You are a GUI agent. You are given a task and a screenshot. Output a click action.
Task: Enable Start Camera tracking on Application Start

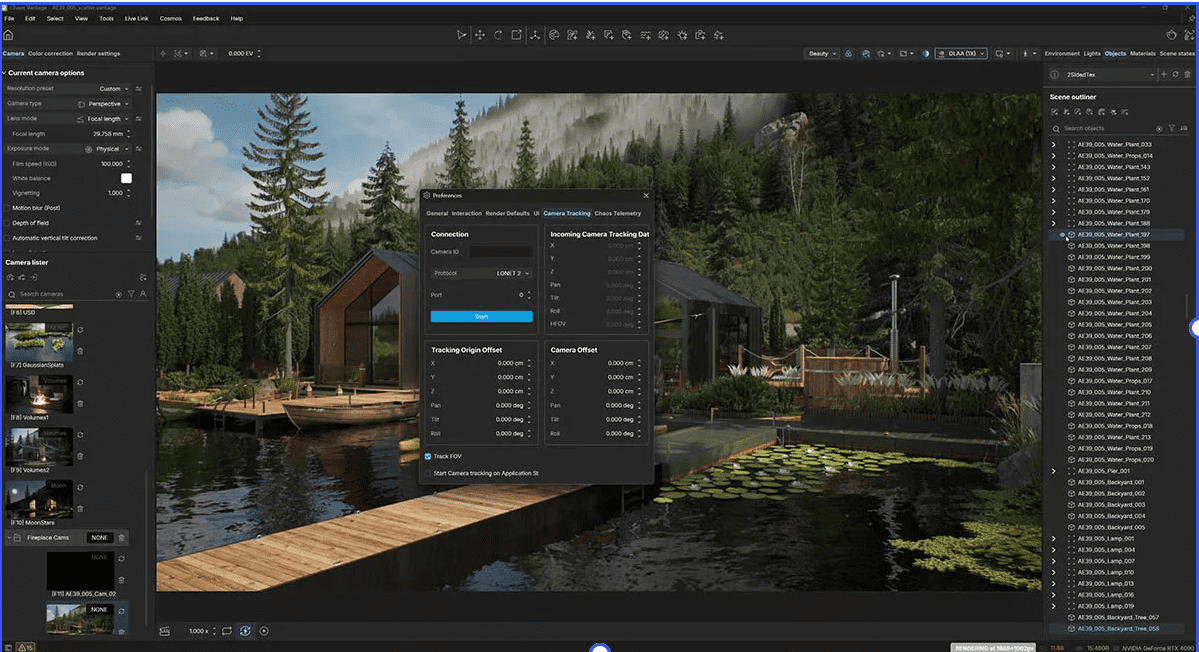(x=429, y=473)
